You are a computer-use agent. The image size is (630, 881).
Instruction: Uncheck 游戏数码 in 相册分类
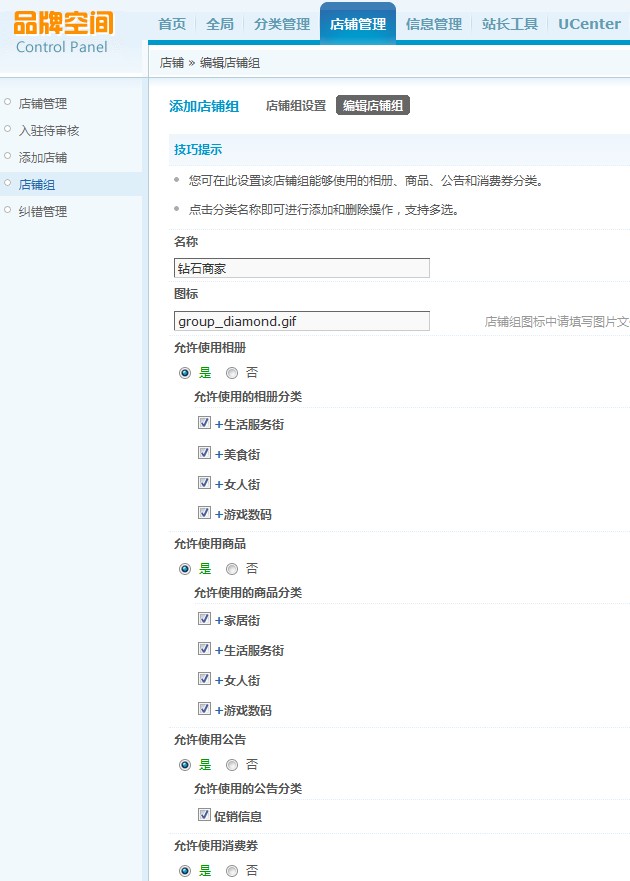(205, 512)
